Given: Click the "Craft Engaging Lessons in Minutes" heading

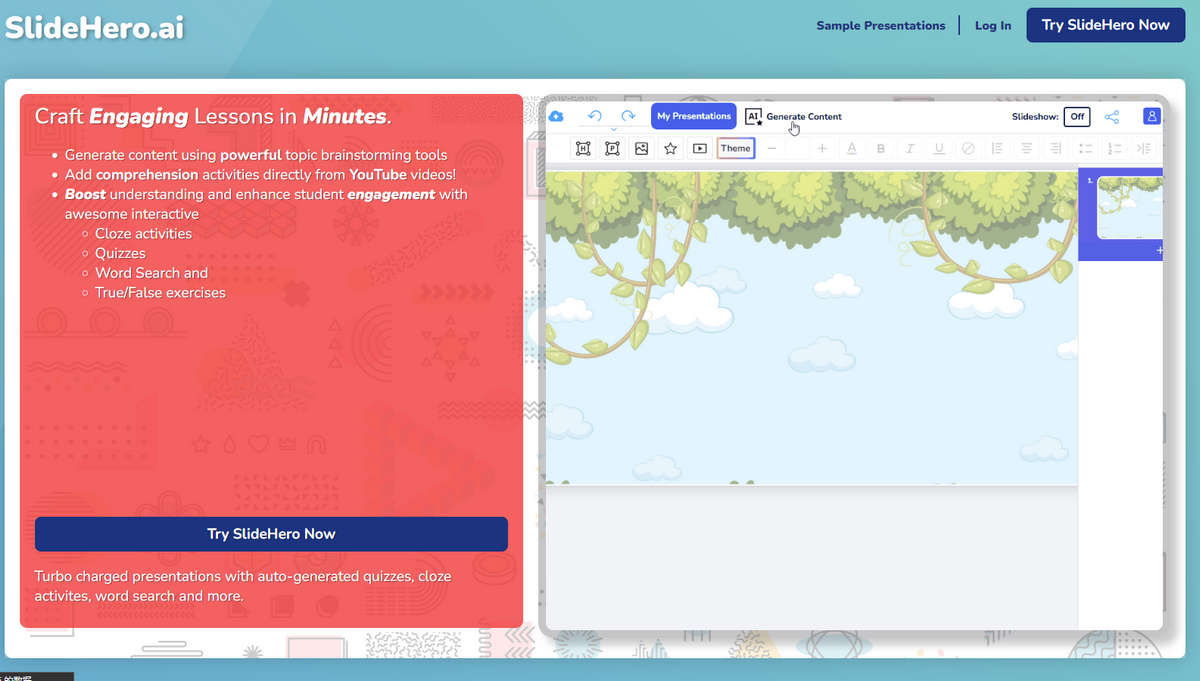Looking at the screenshot, I should coord(213,116).
